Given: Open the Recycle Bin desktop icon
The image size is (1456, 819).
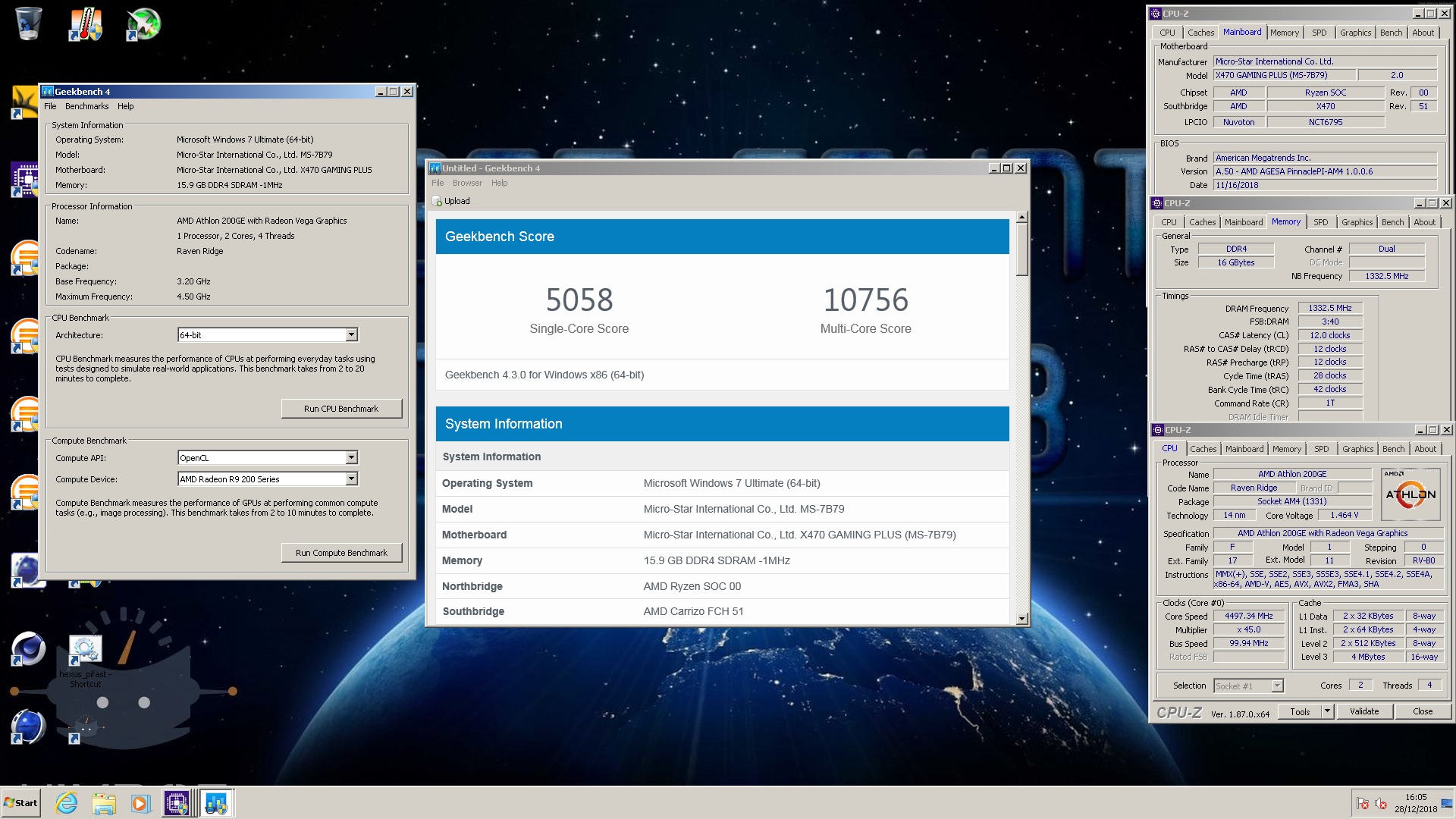Looking at the screenshot, I should pos(28,23).
